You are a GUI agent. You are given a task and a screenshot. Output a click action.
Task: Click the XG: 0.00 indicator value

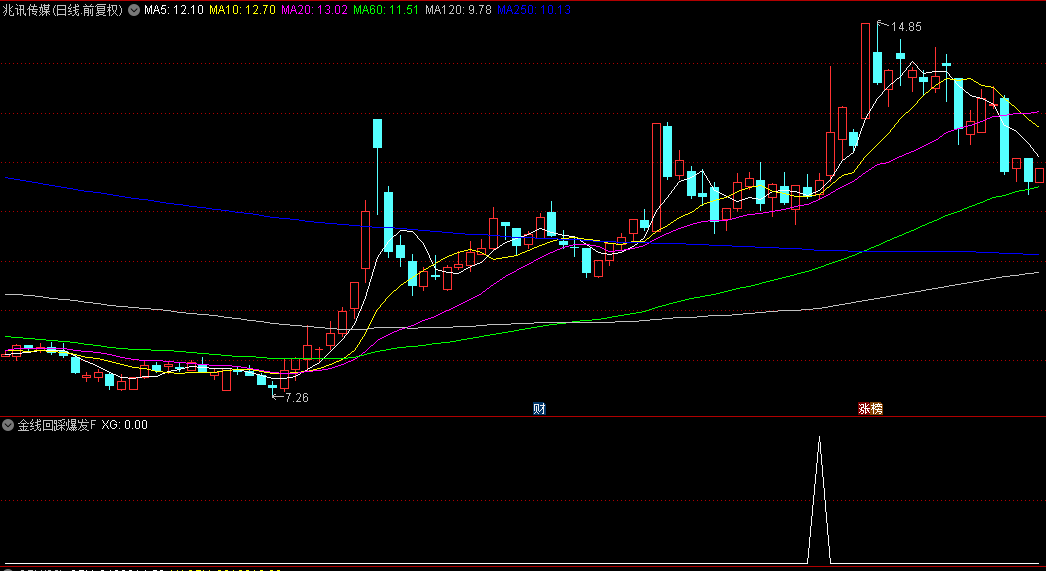coord(125,425)
